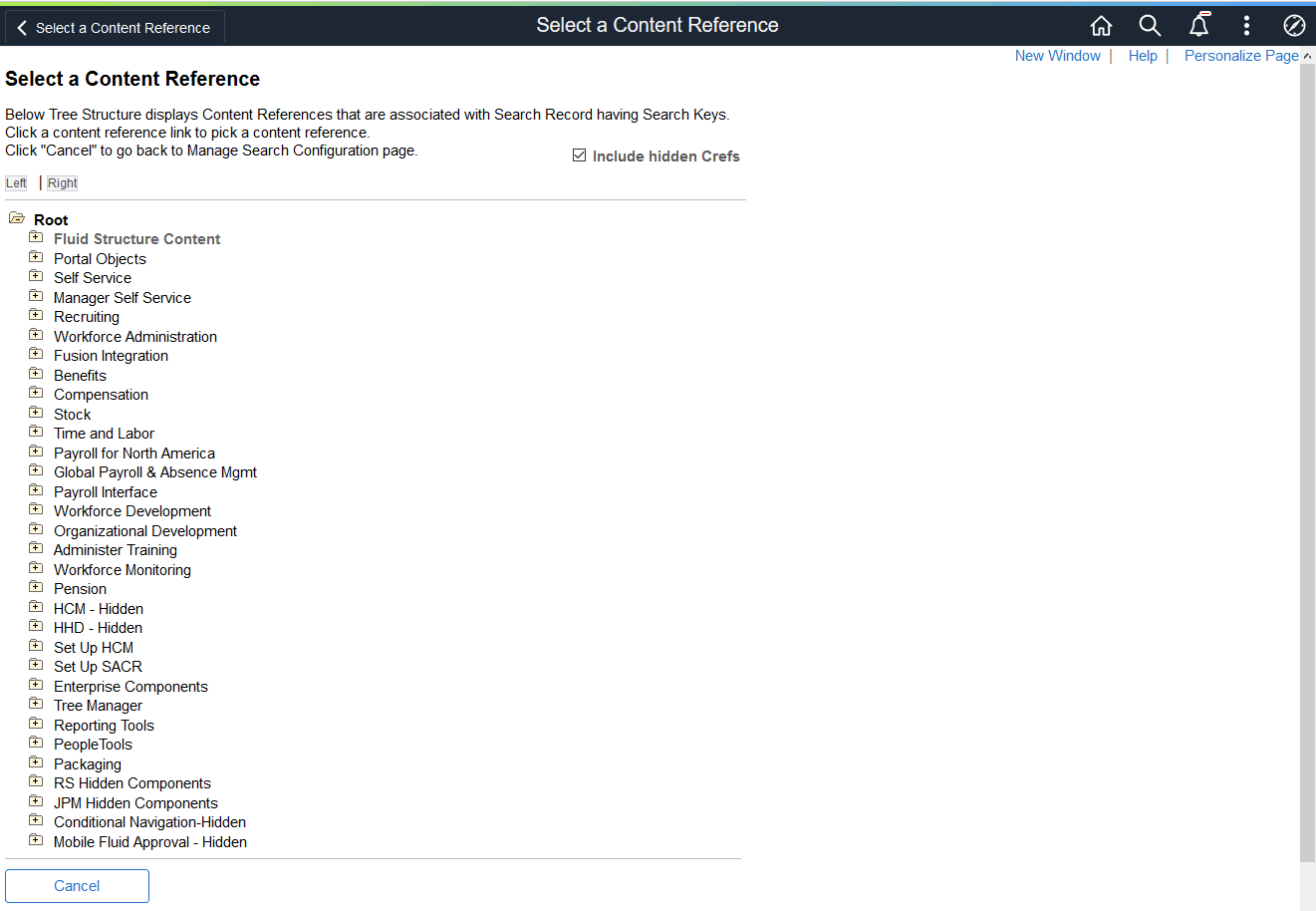Viewport: 1316px width, 911px height.
Task: Click the Left navigation link
Action: (x=16, y=182)
